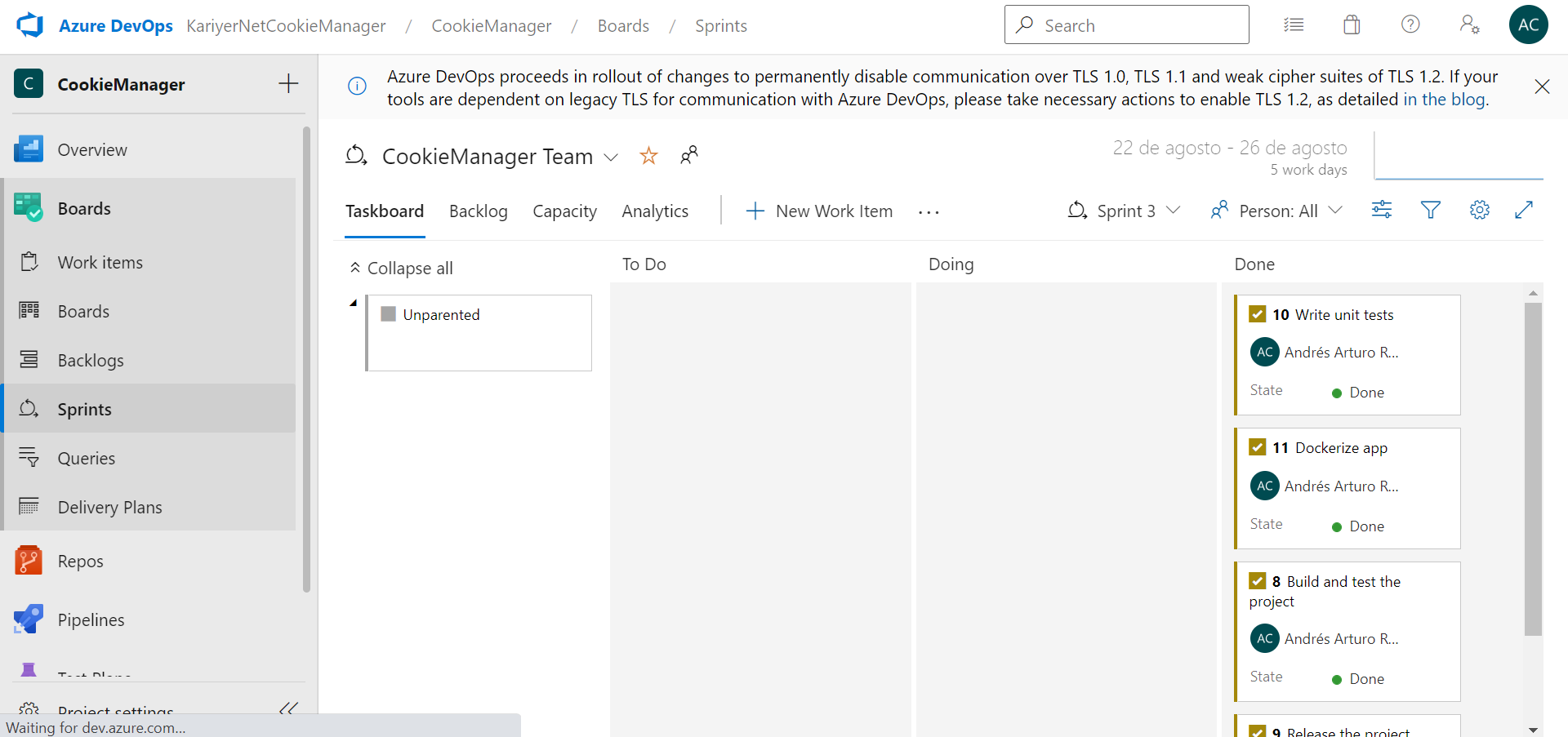The image size is (1568, 737).
Task: Open task 8 Build and test the project
Action: (1325, 592)
